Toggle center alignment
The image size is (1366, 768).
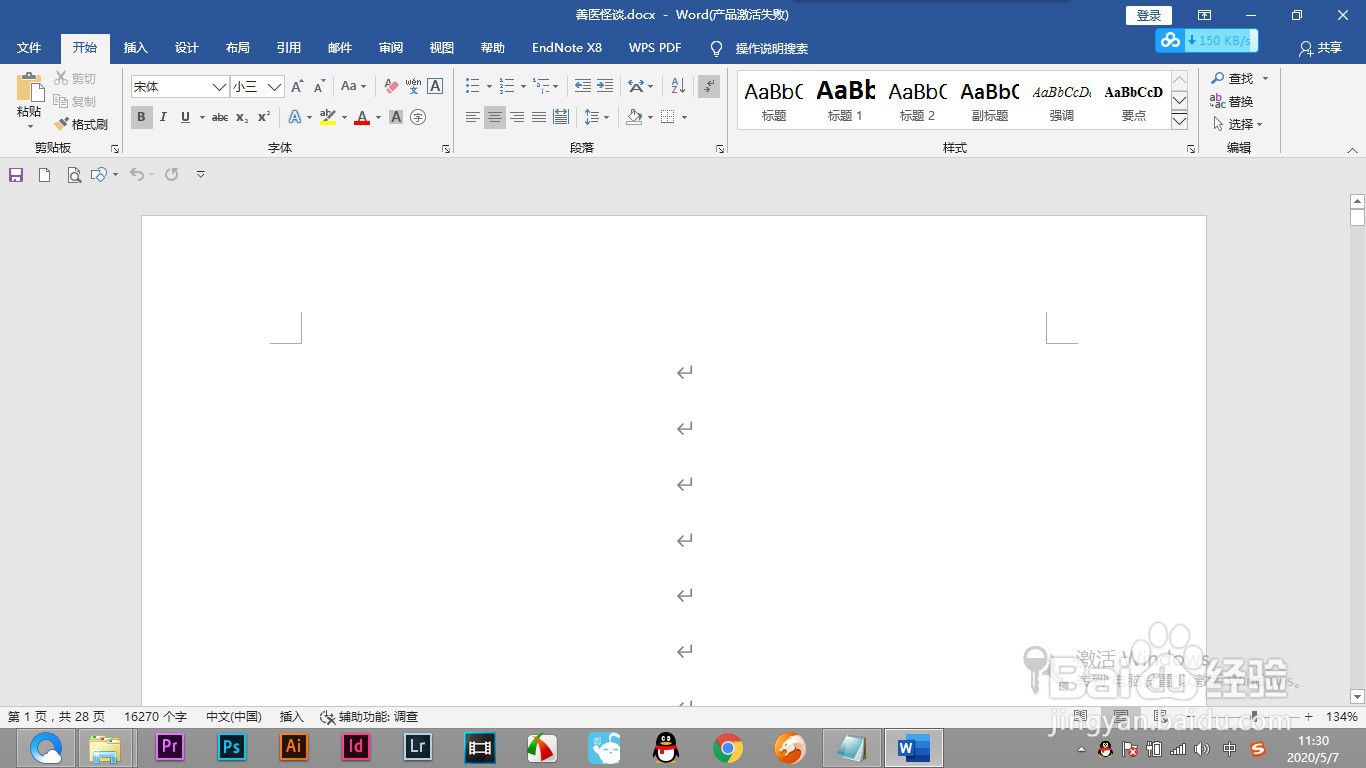(495, 117)
